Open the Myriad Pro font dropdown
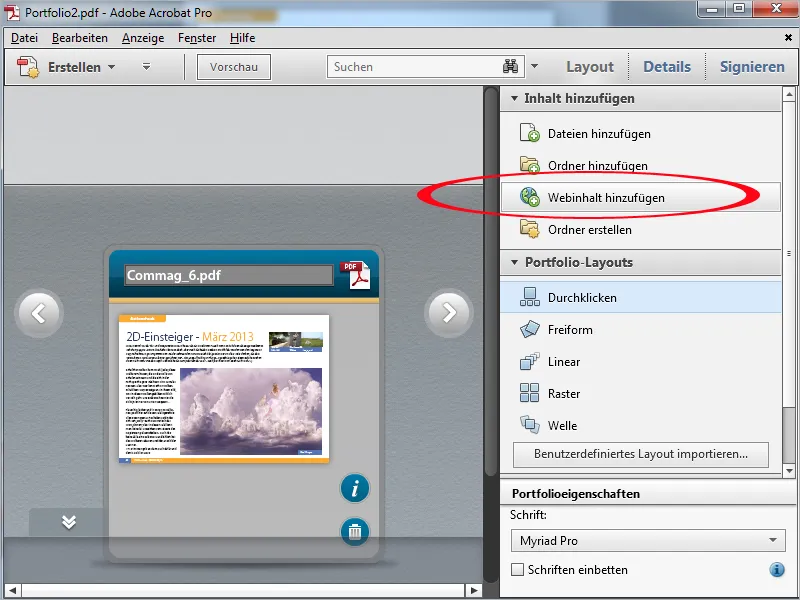Image resolution: width=800 pixels, height=600 pixels. pos(647,540)
